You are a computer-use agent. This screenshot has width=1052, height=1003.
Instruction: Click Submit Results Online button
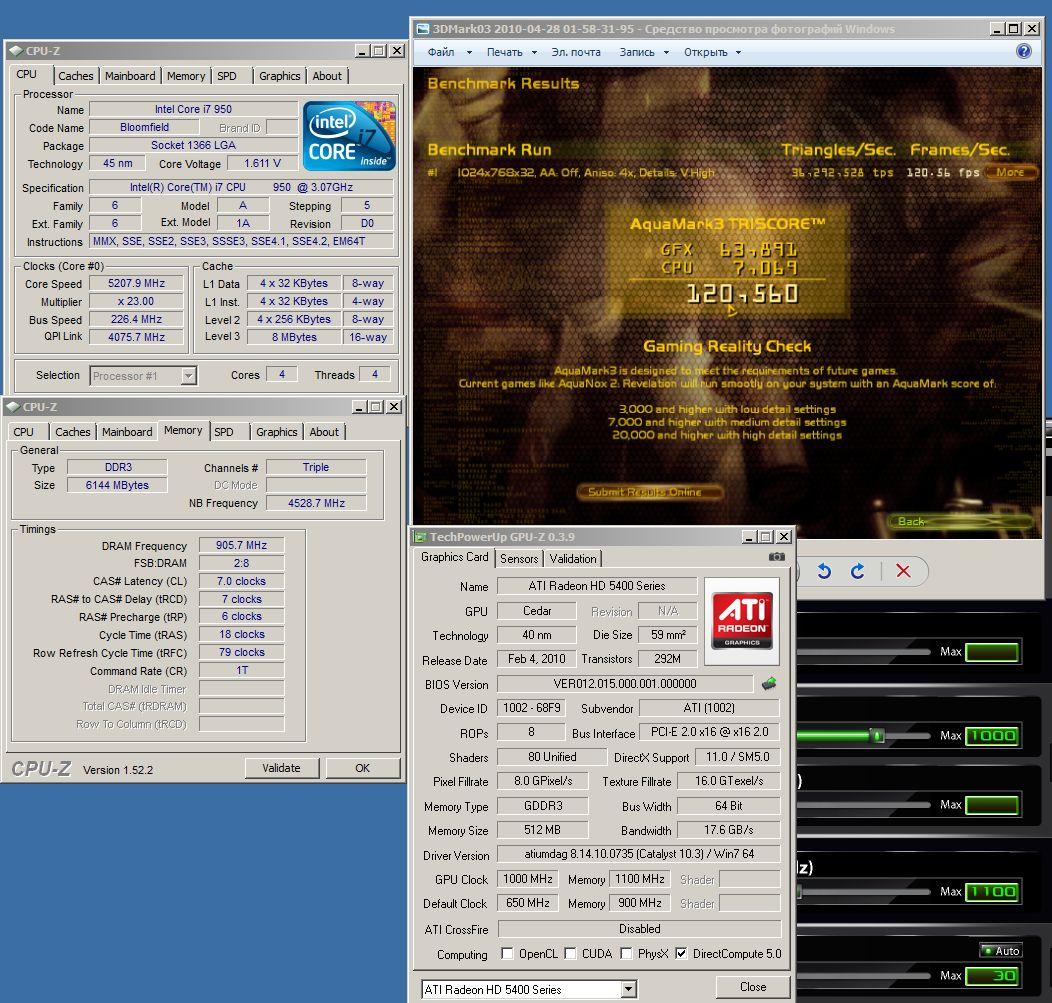click(650, 492)
